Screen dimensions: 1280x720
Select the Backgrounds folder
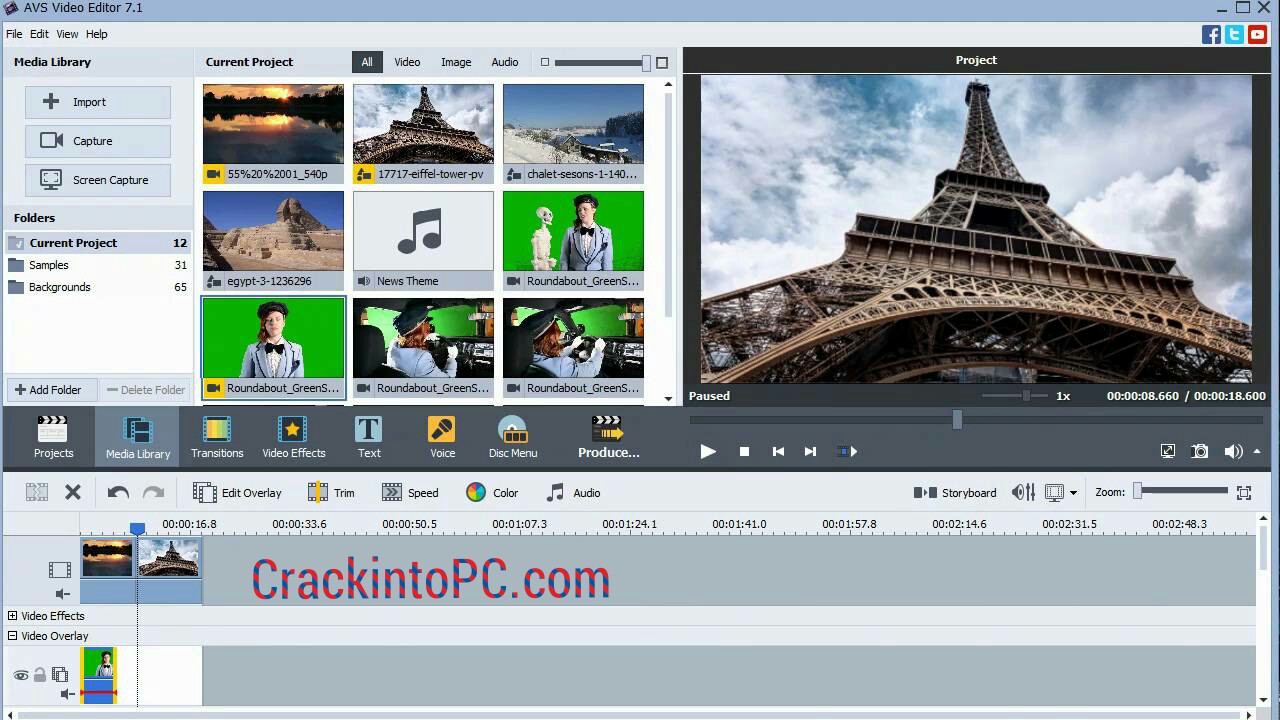[x=98, y=287]
